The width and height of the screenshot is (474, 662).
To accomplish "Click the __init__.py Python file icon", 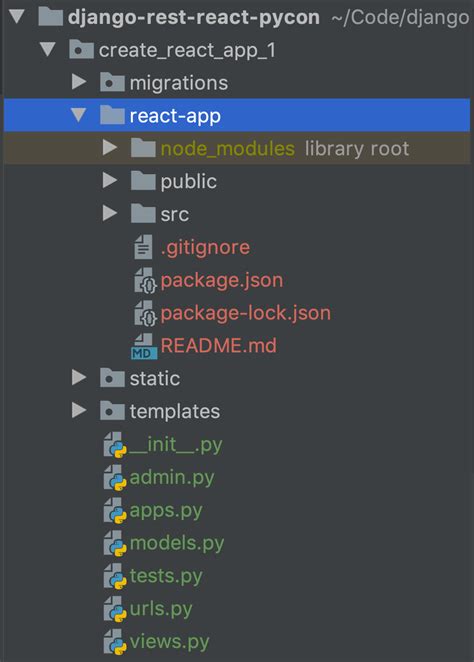I will point(115,445).
